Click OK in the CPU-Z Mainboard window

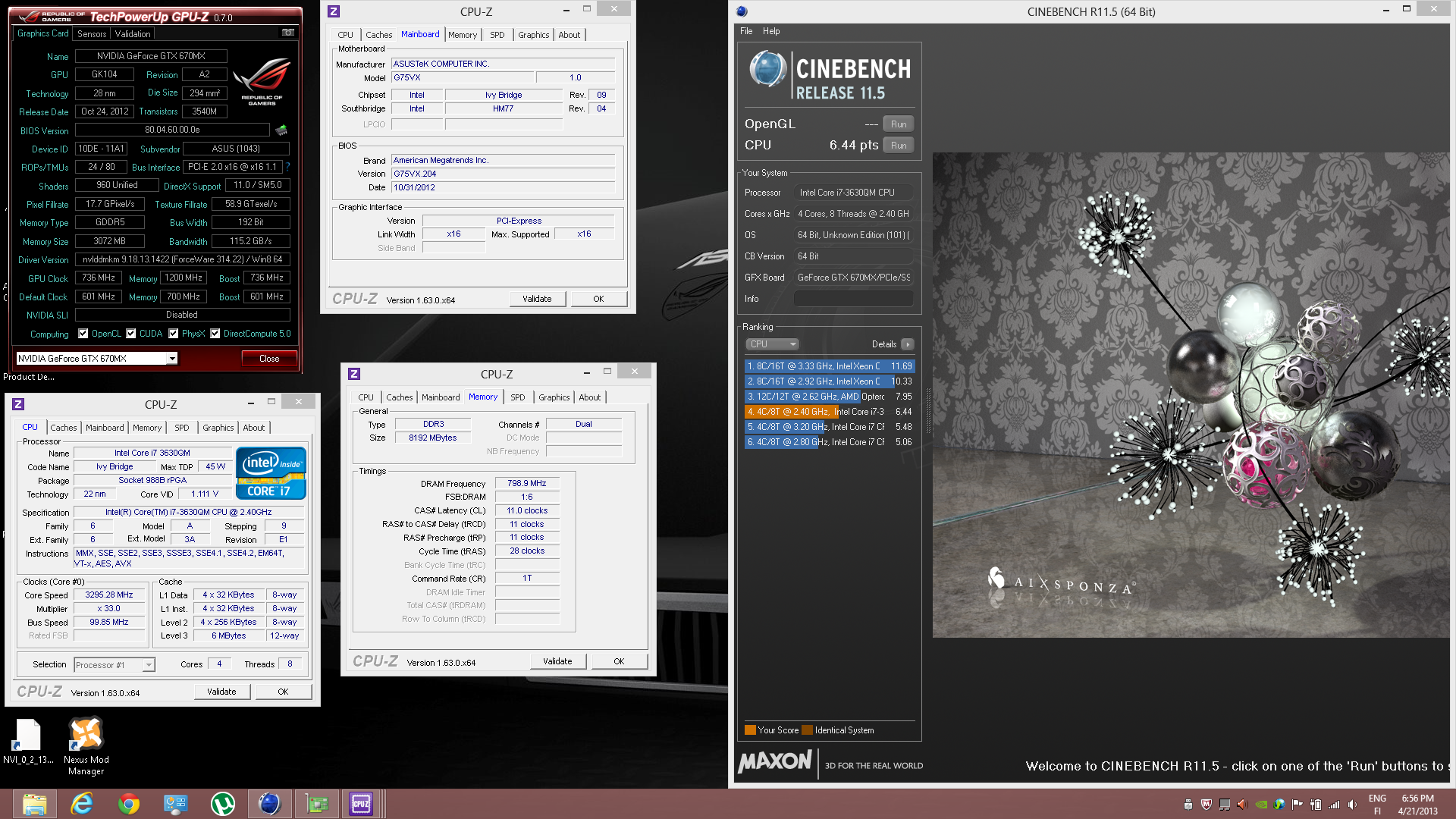point(598,299)
